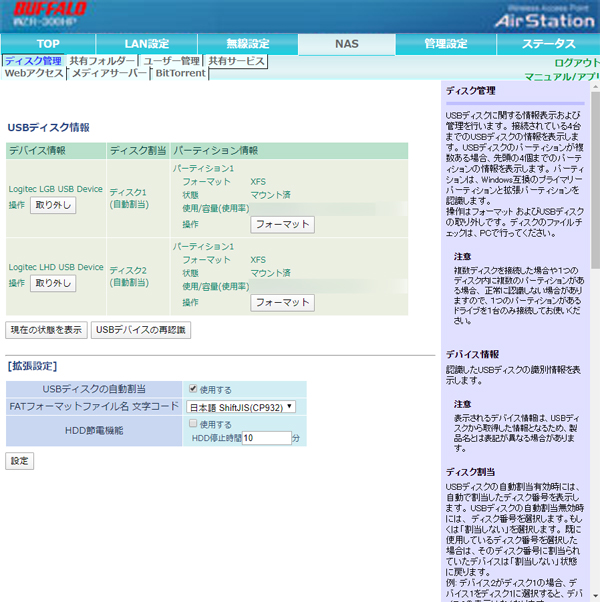Enable HDD節電機能 使用する checkbox
The width and height of the screenshot is (600, 602).
tap(193, 423)
